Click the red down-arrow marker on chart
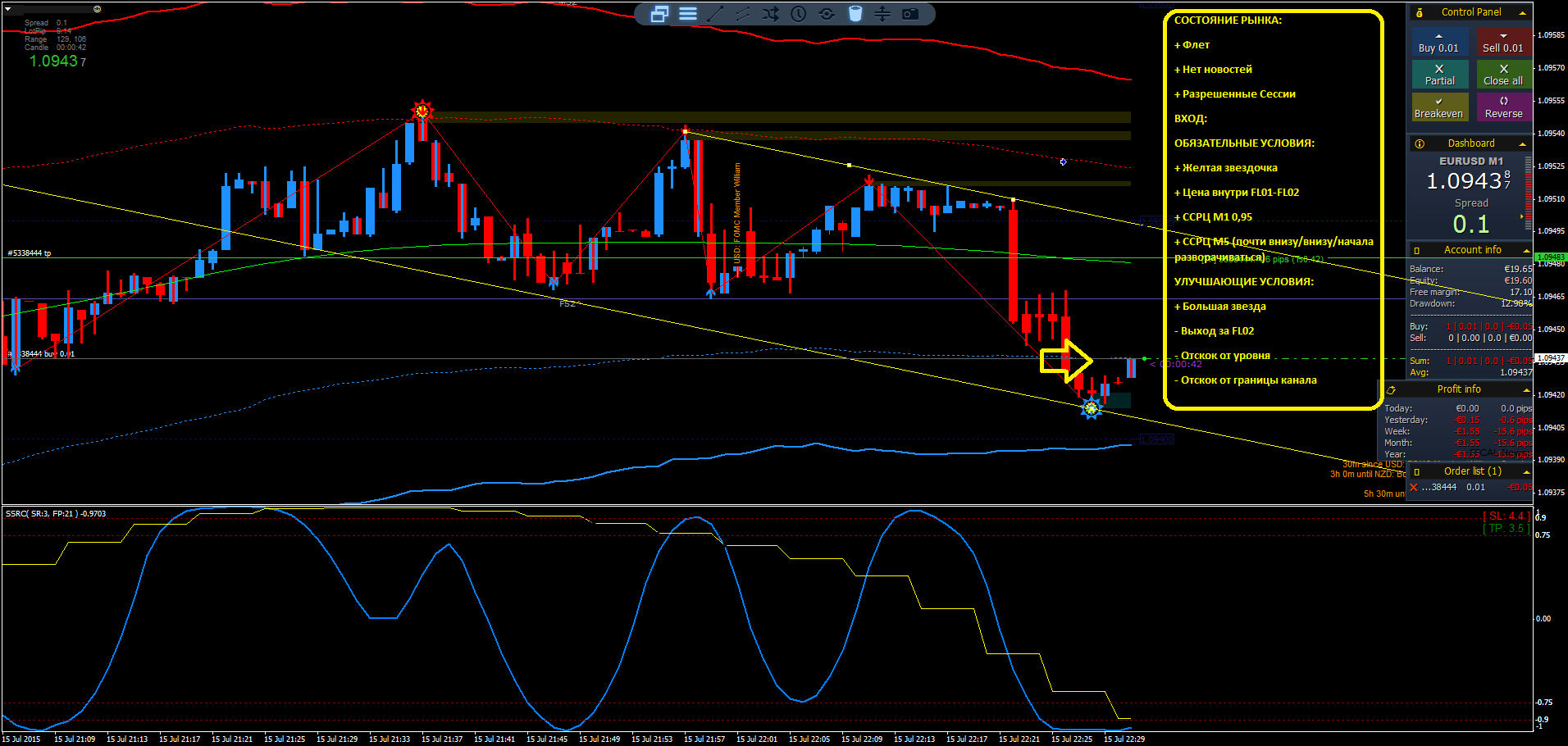Viewport: 1568px width, 746px height. click(868, 181)
